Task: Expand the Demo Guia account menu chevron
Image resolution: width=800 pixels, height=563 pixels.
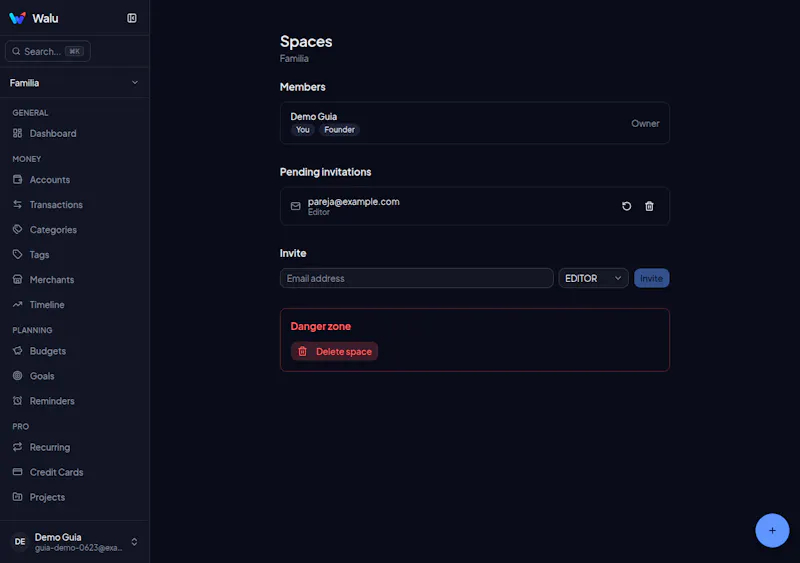Action: point(134,542)
